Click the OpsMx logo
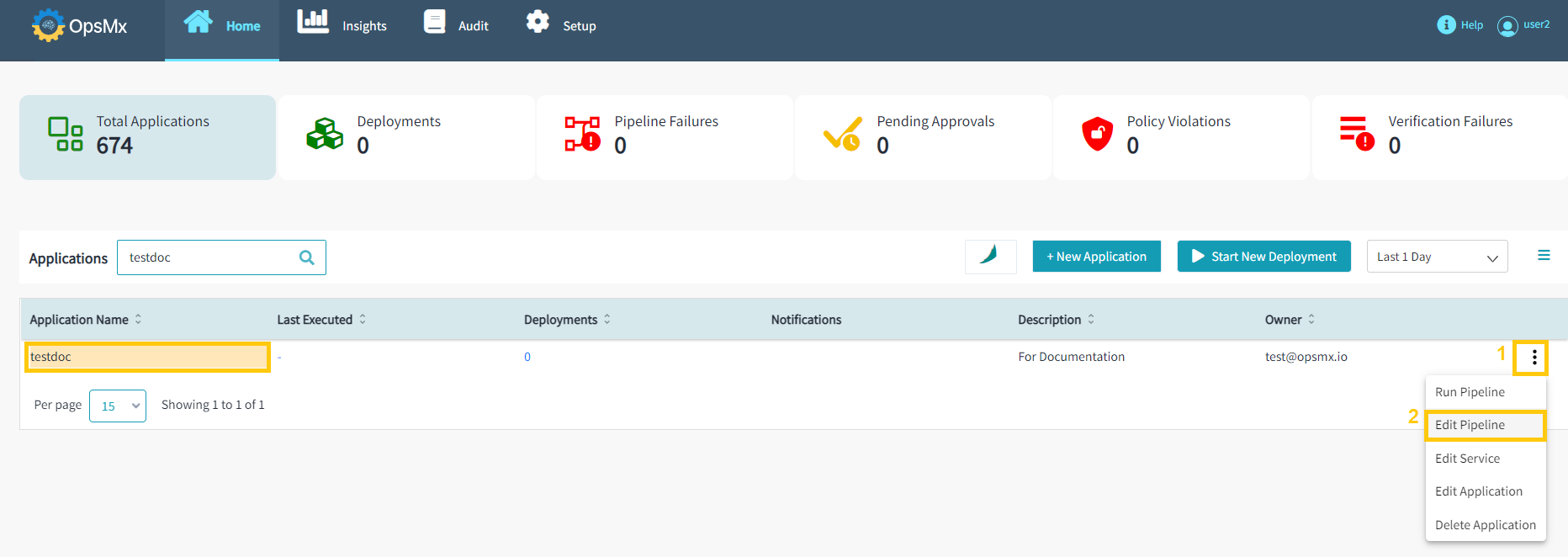 point(79,25)
